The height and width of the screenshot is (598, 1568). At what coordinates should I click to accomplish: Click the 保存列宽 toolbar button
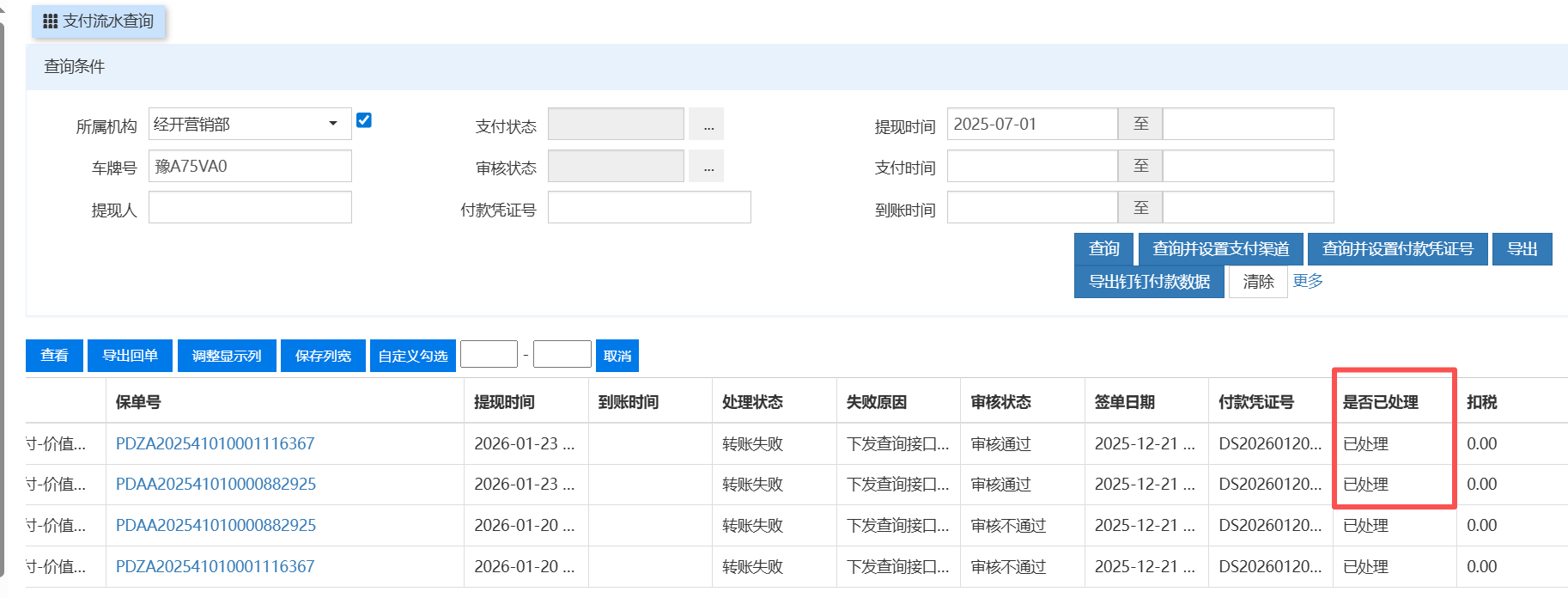(x=323, y=356)
